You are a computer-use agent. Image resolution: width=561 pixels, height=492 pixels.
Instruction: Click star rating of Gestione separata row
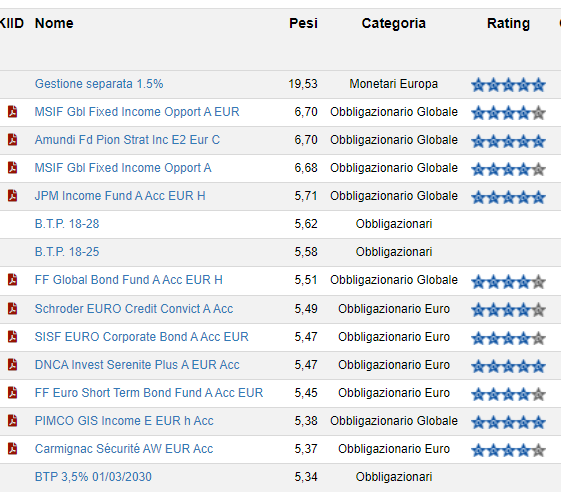click(x=508, y=85)
